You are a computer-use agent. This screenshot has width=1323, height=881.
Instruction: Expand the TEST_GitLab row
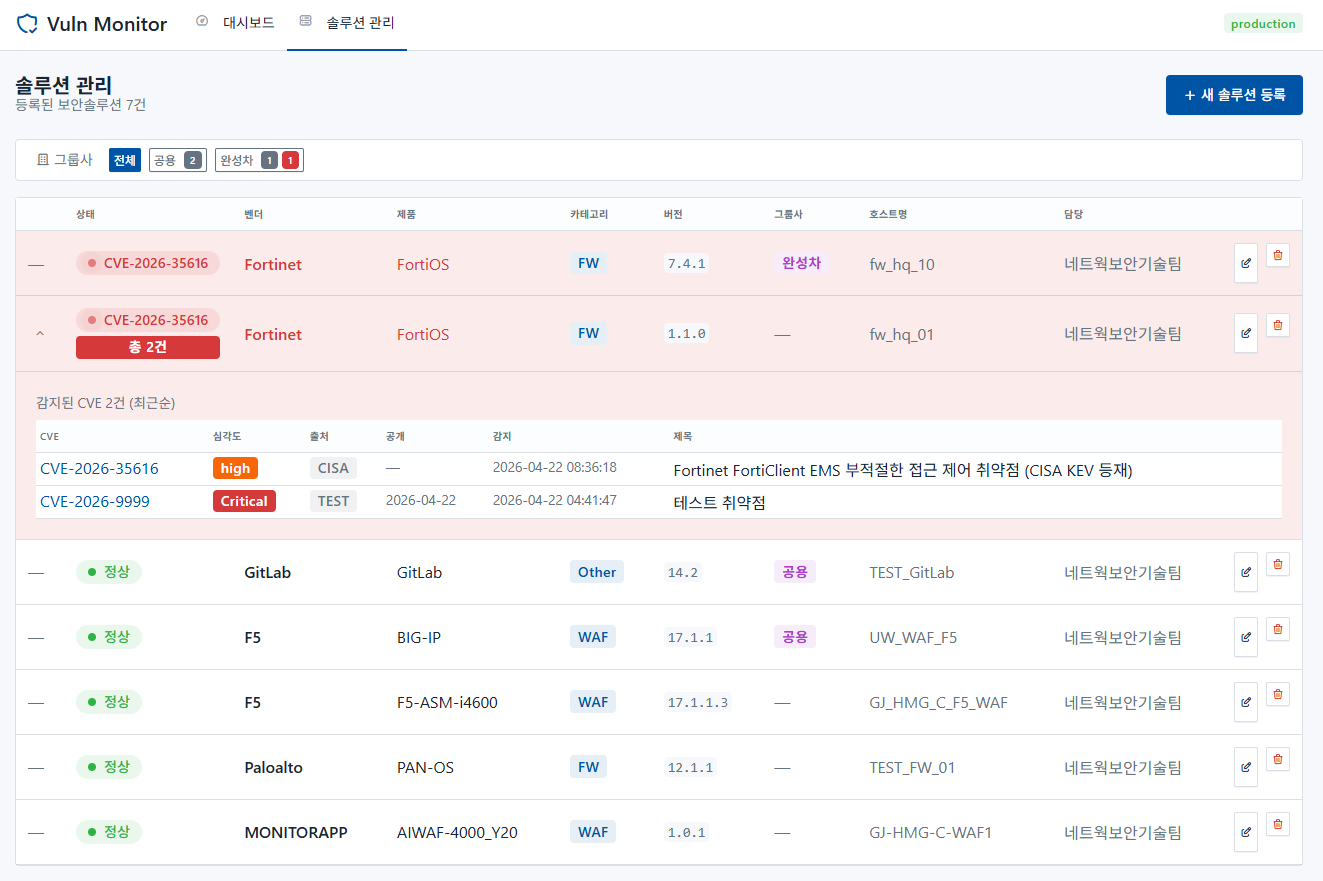click(x=36, y=573)
